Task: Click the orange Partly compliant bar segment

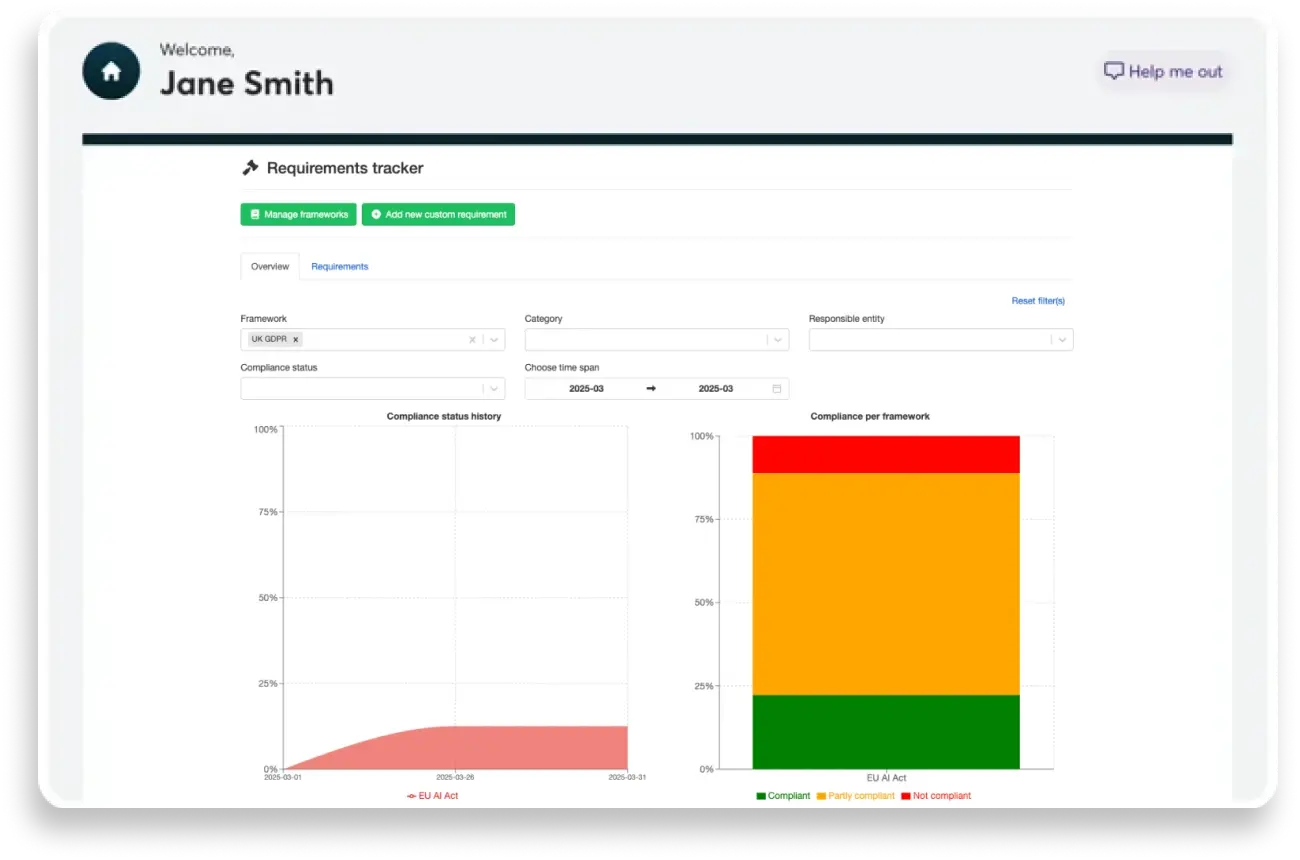Action: pos(886,584)
